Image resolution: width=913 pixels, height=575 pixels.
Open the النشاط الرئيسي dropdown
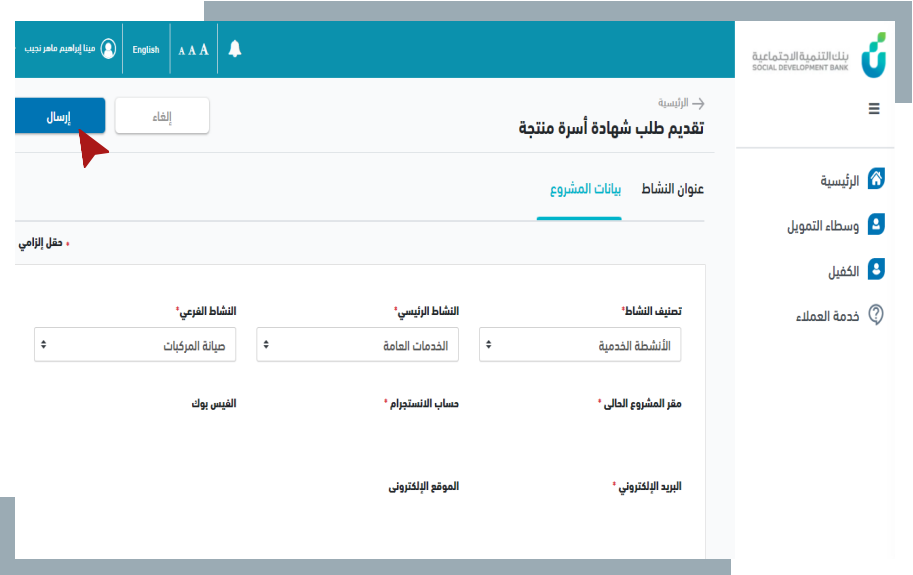(358, 345)
